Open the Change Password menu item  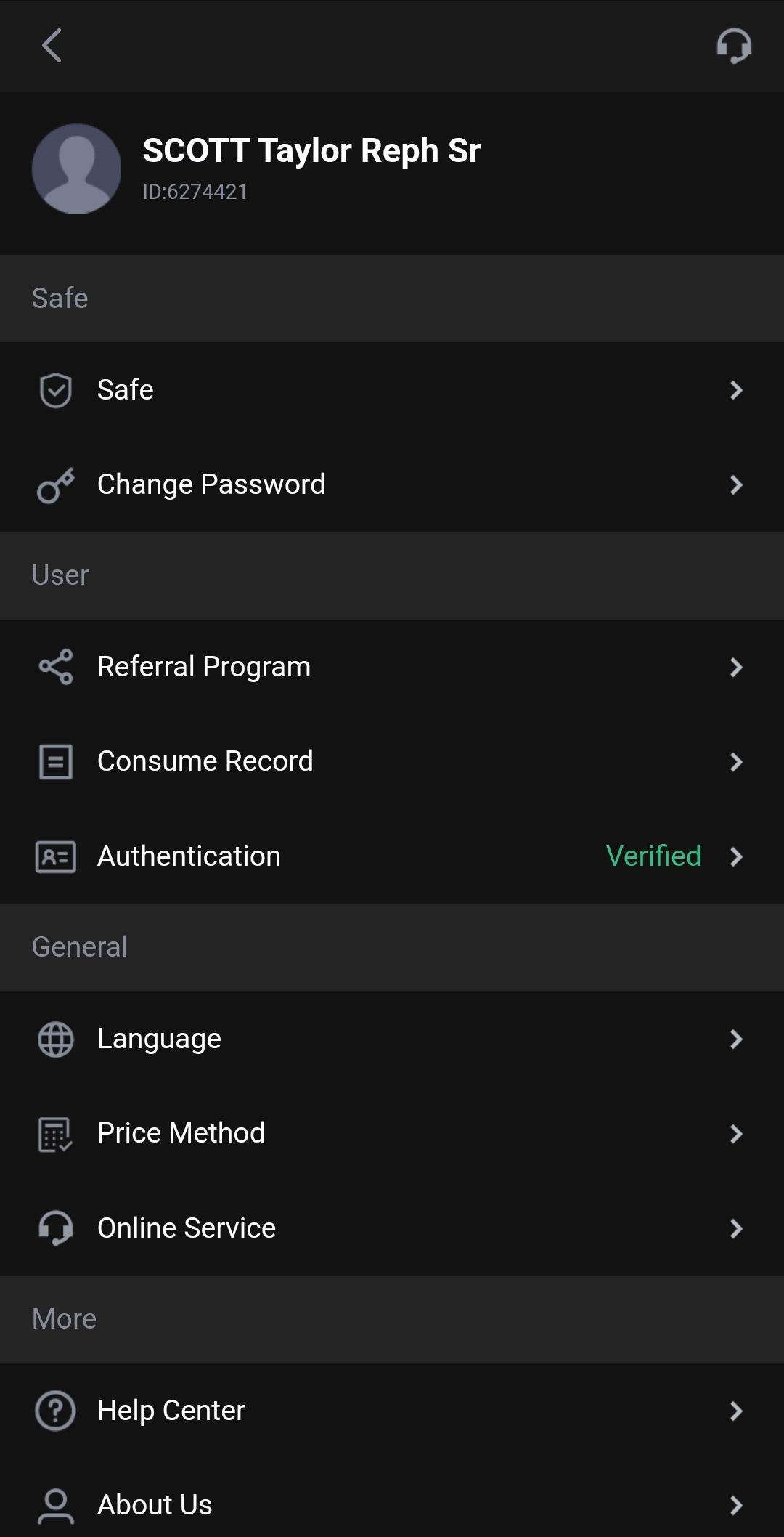211,484
